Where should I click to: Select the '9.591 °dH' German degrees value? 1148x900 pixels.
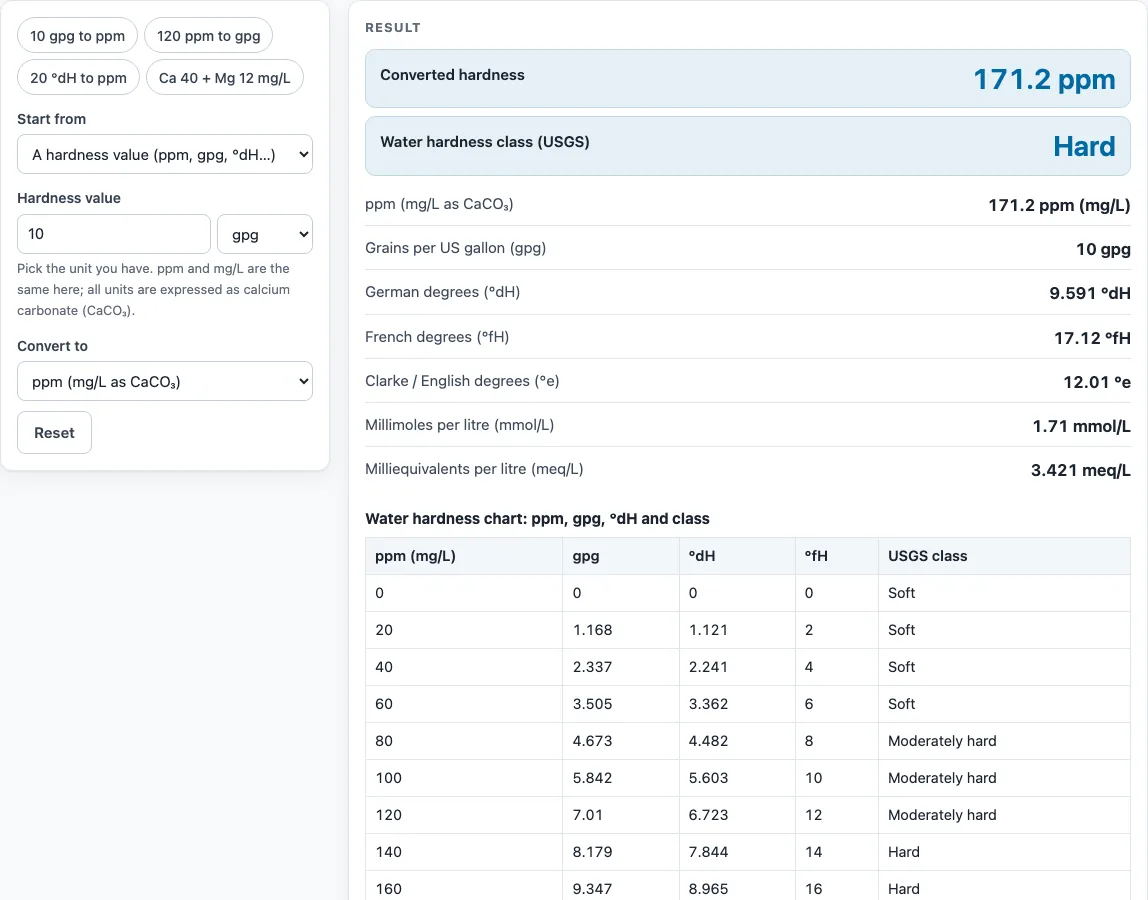1089,293
